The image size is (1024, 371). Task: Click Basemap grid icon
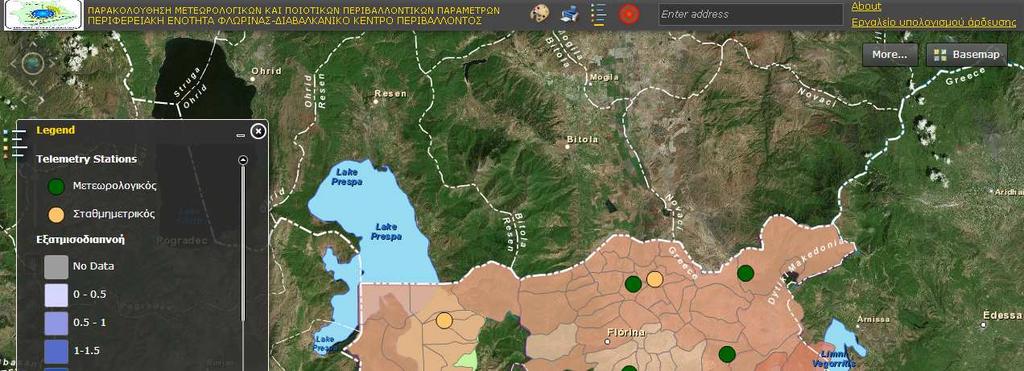point(940,56)
